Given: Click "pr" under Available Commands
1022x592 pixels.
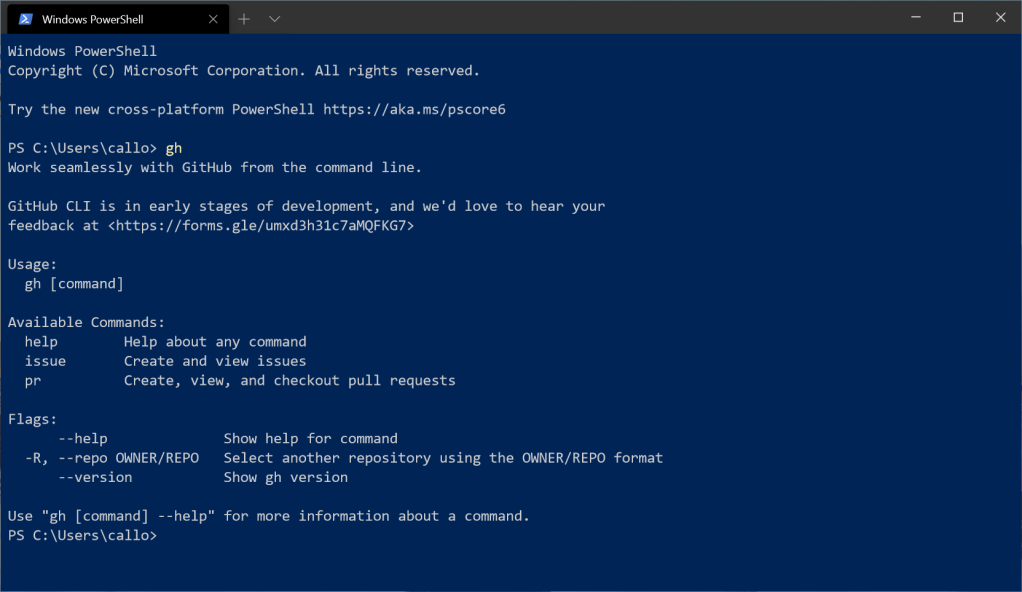Looking at the screenshot, I should coord(33,381).
